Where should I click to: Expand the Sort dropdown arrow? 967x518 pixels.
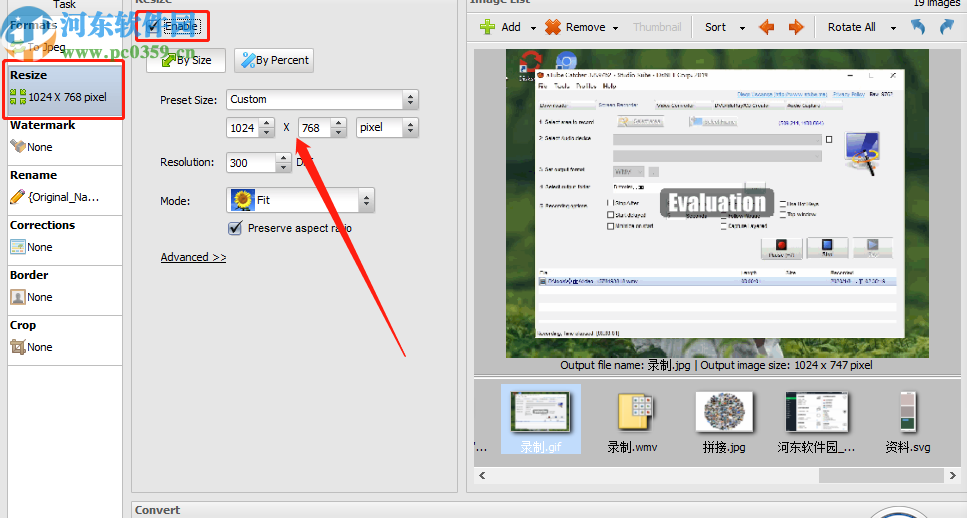[x=742, y=28]
